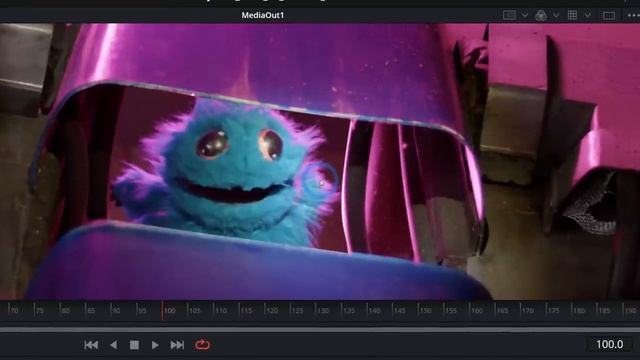
Task: Click frame 120 on the time ruler
Action: 272,311
